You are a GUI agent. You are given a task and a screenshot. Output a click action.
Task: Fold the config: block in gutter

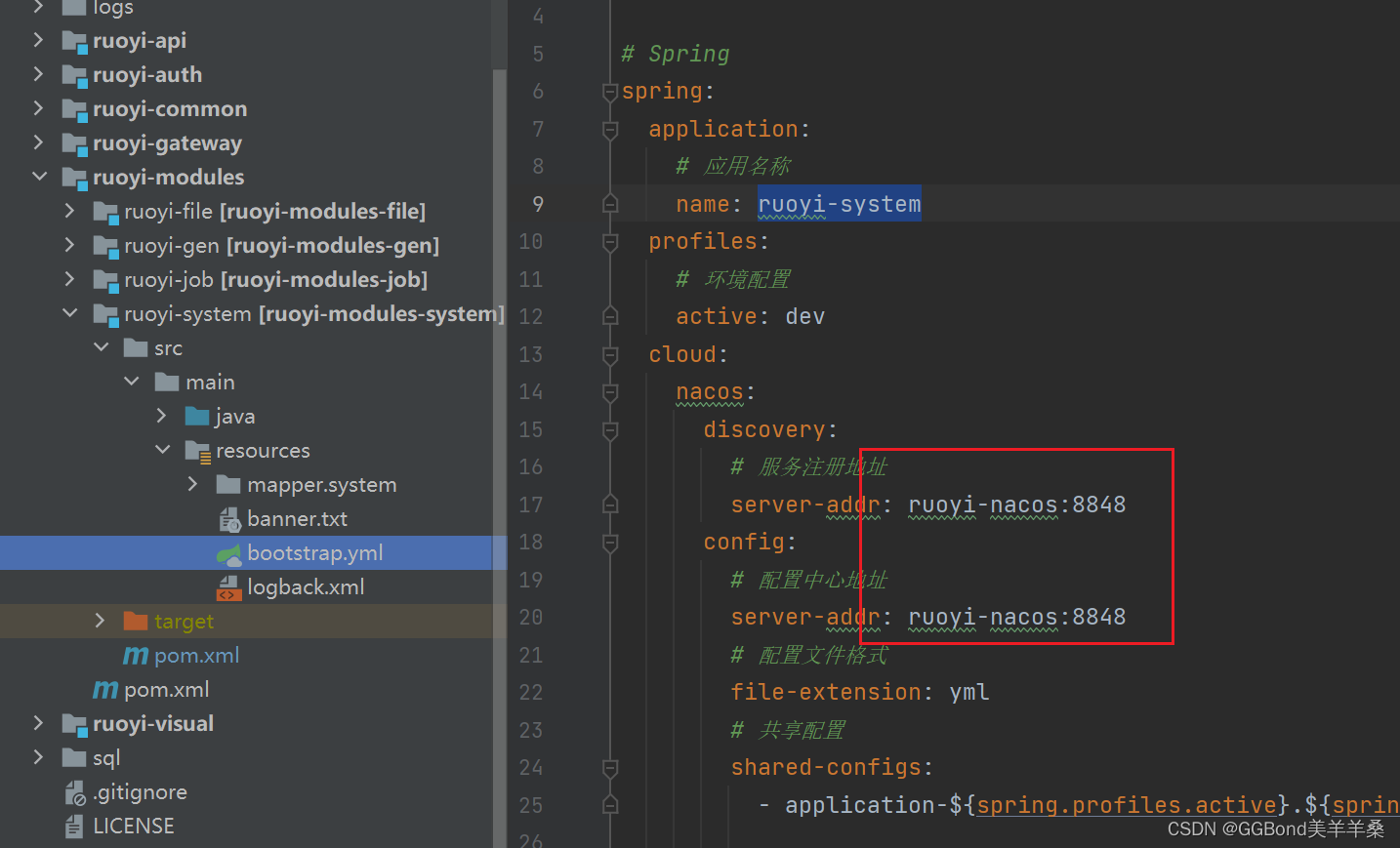[610, 543]
